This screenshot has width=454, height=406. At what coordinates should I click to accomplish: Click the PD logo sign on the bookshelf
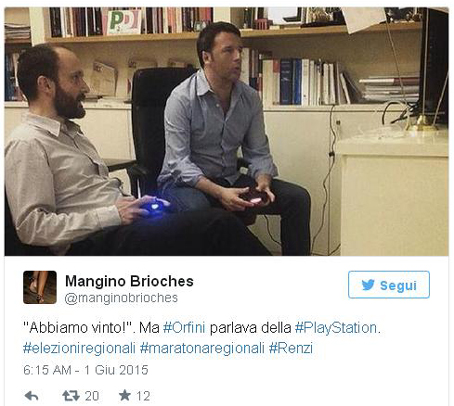124,22
